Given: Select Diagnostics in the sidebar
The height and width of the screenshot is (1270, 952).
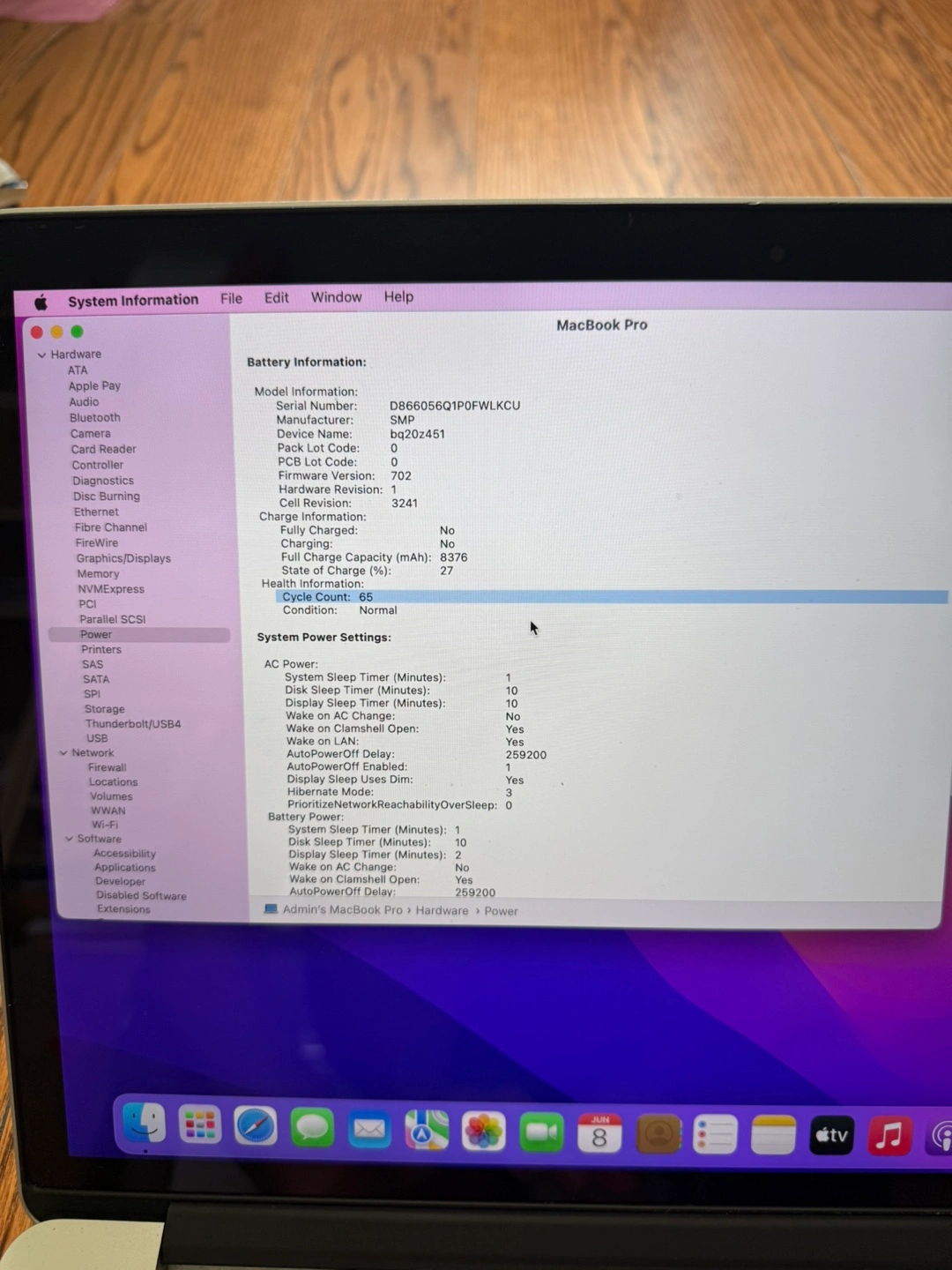Looking at the screenshot, I should pos(103,481).
